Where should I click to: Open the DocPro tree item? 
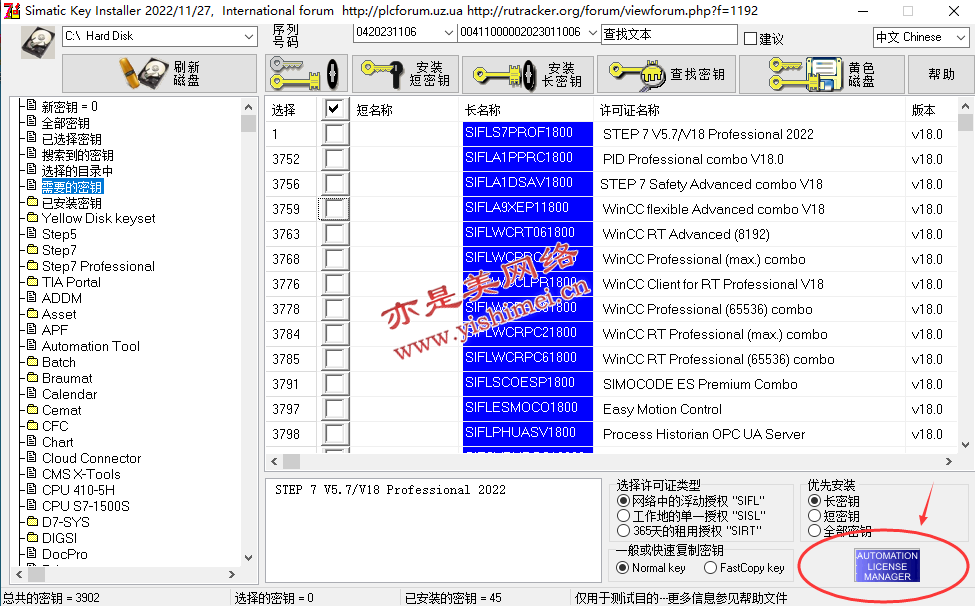coord(65,554)
